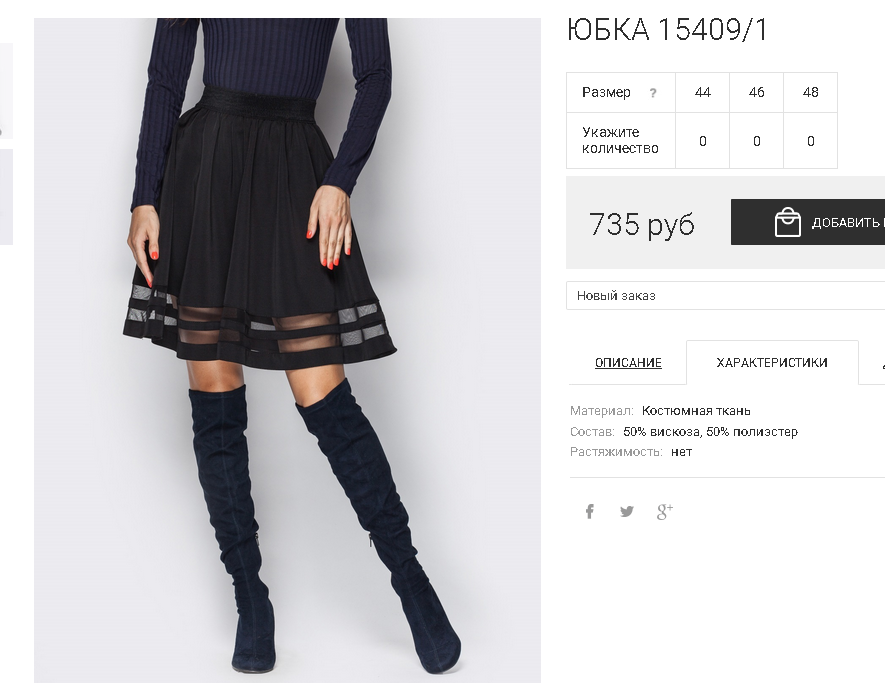The height and width of the screenshot is (683, 885).
Task: Select the ХАРАКТЕРИСТИКИ tab
Action: 772,362
